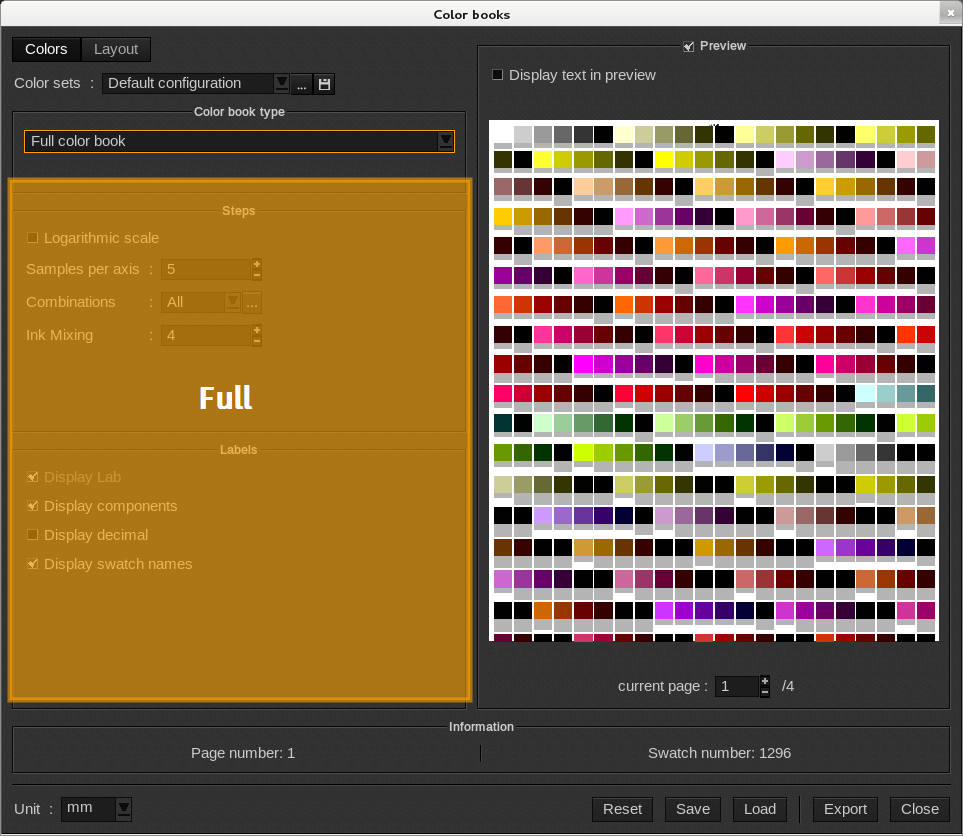Click the floppy disk save color set icon

pos(324,84)
